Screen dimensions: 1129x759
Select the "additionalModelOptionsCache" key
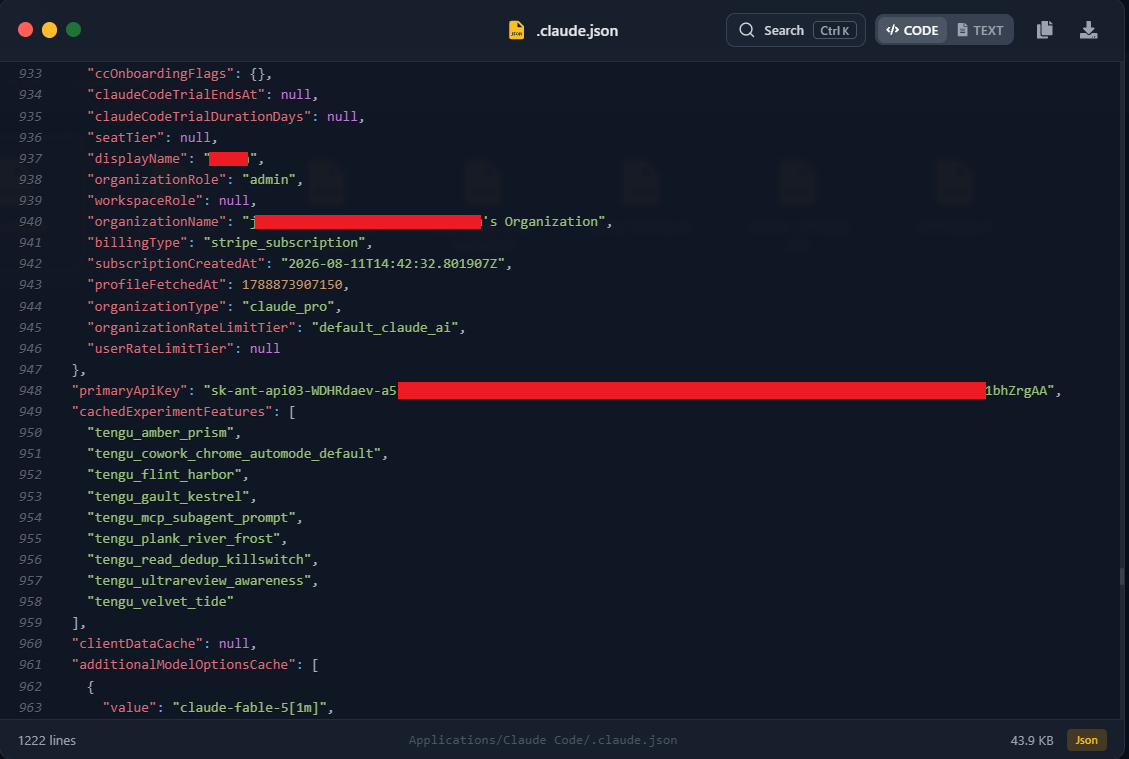pyautogui.click(x=184, y=665)
